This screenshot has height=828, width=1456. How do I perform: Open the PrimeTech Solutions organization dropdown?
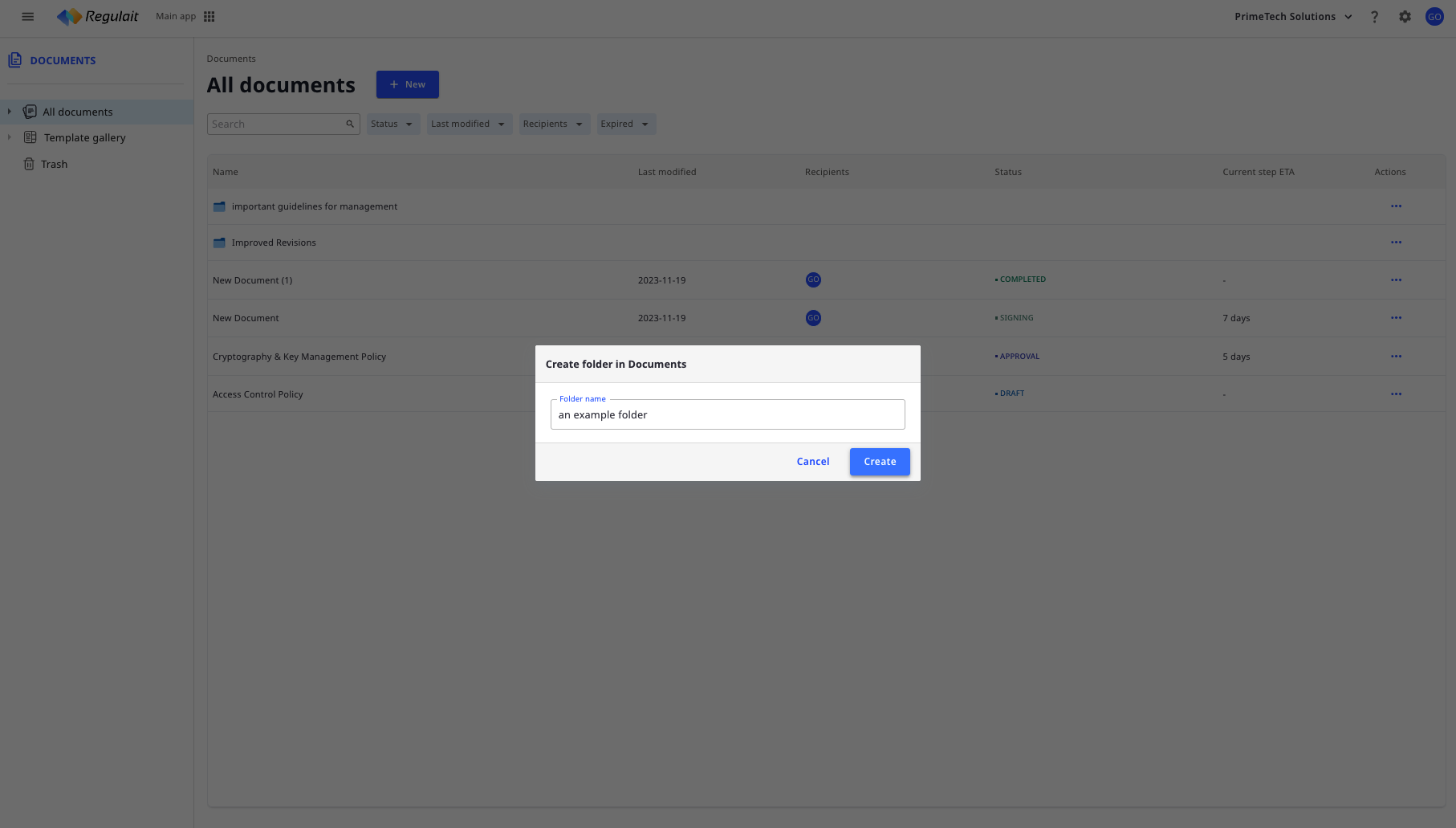1293,17
